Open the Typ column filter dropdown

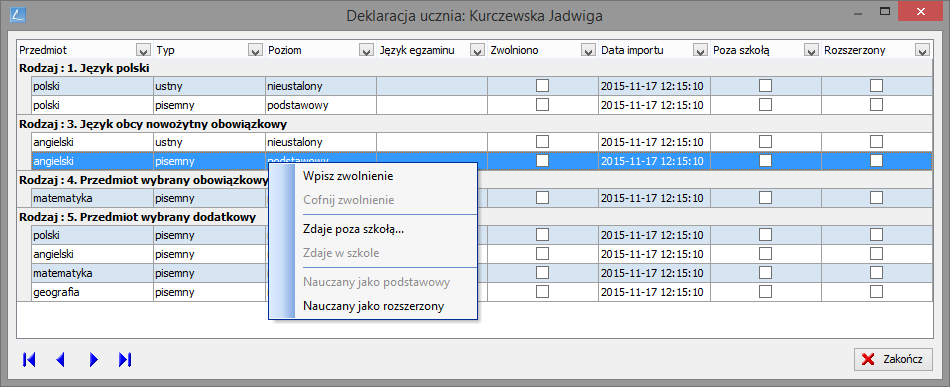click(255, 50)
